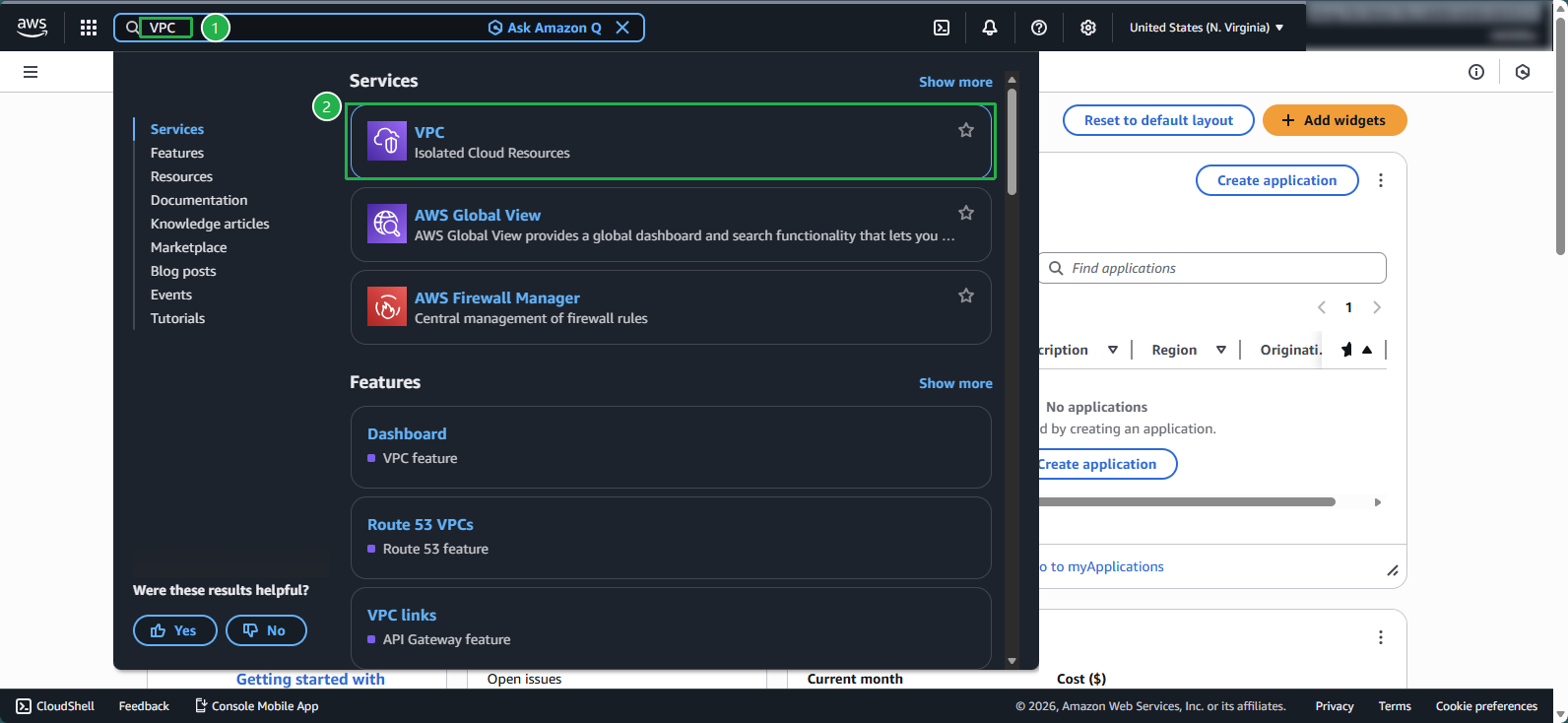Open CloudShell in the footer
This screenshot has height=723, width=1568.
click(55, 706)
